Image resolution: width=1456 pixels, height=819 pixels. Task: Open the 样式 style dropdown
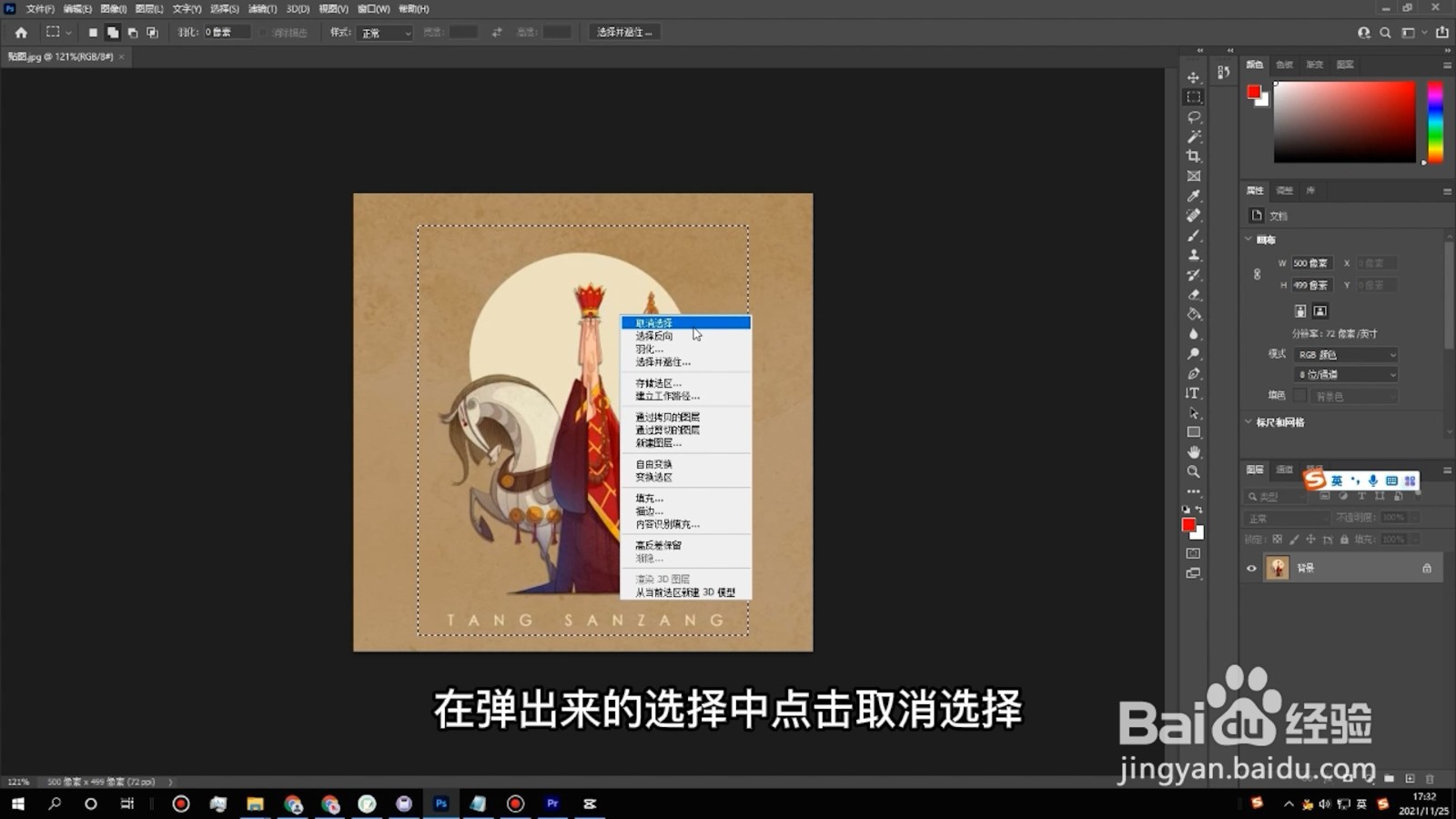click(386, 33)
